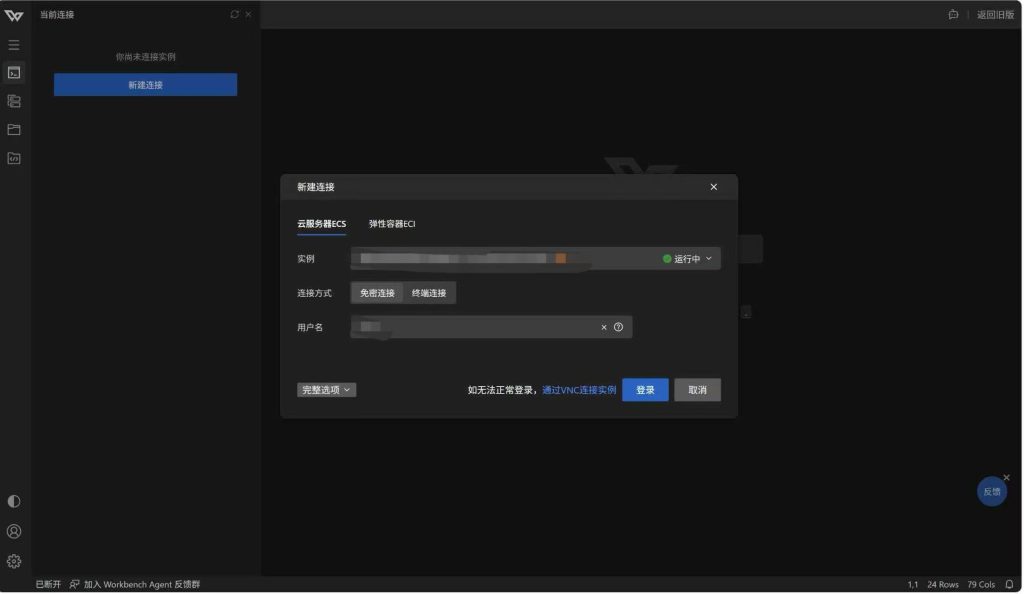
Task: Switch to the 云服务器ECS tab
Action: (321, 224)
